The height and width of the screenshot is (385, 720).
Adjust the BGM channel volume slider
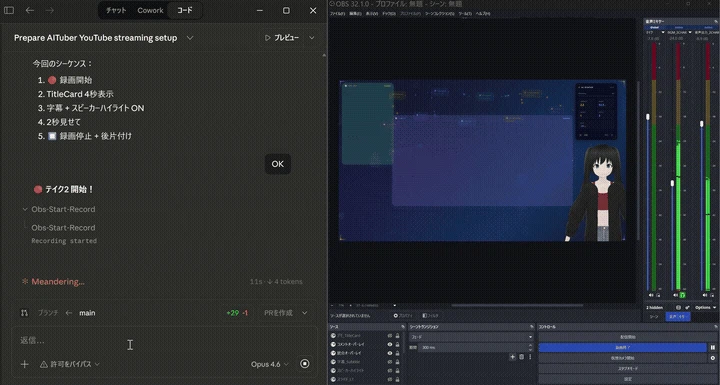pyautogui.click(x=672, y=183)
